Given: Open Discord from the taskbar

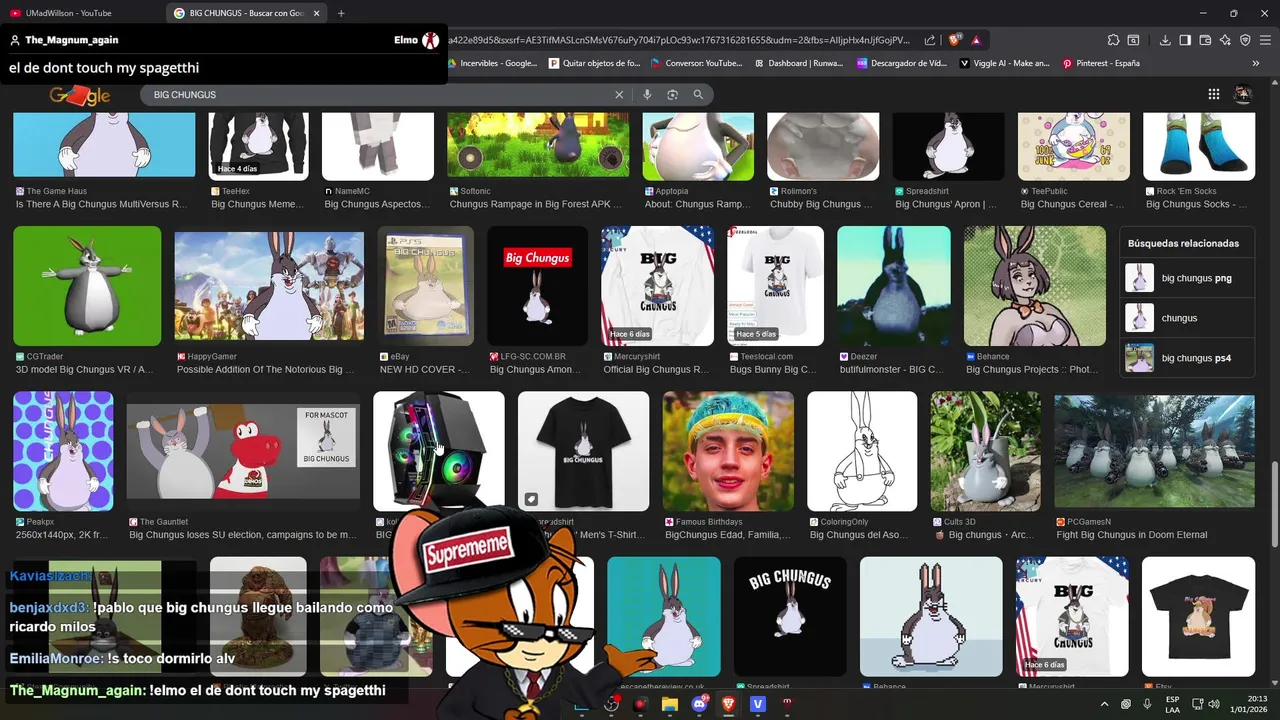Looking at the screenshot, I should point(699,704).
